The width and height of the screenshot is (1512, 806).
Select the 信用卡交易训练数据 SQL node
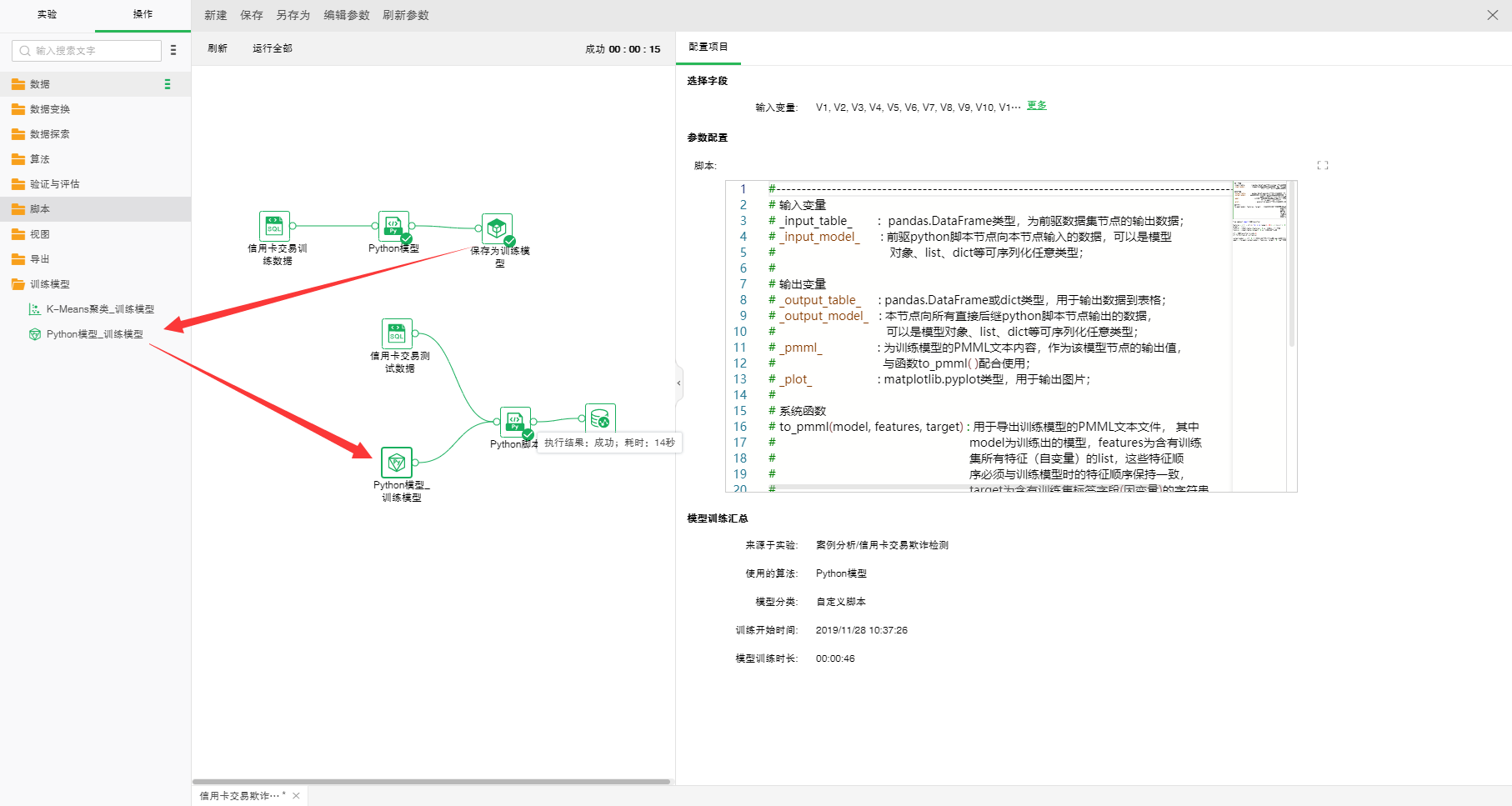274,226
